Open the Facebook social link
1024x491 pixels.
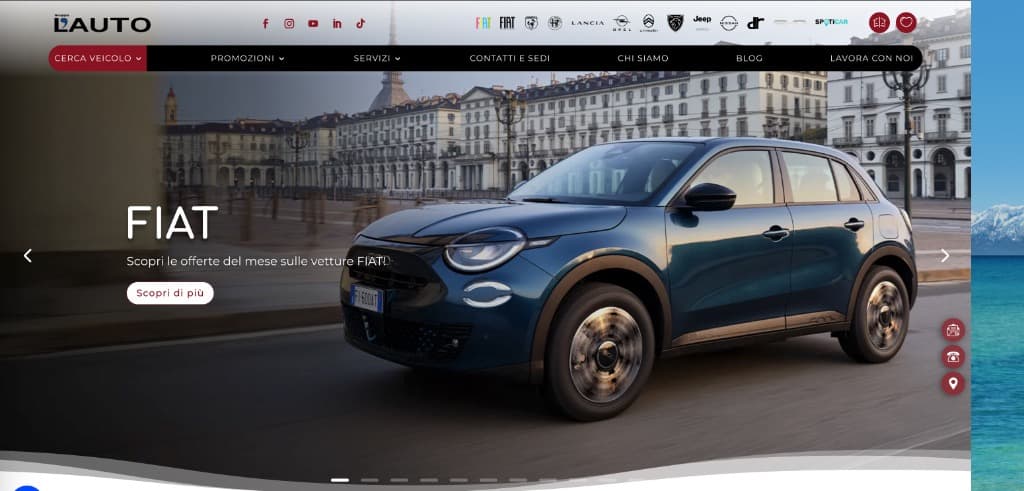(265, 24)
